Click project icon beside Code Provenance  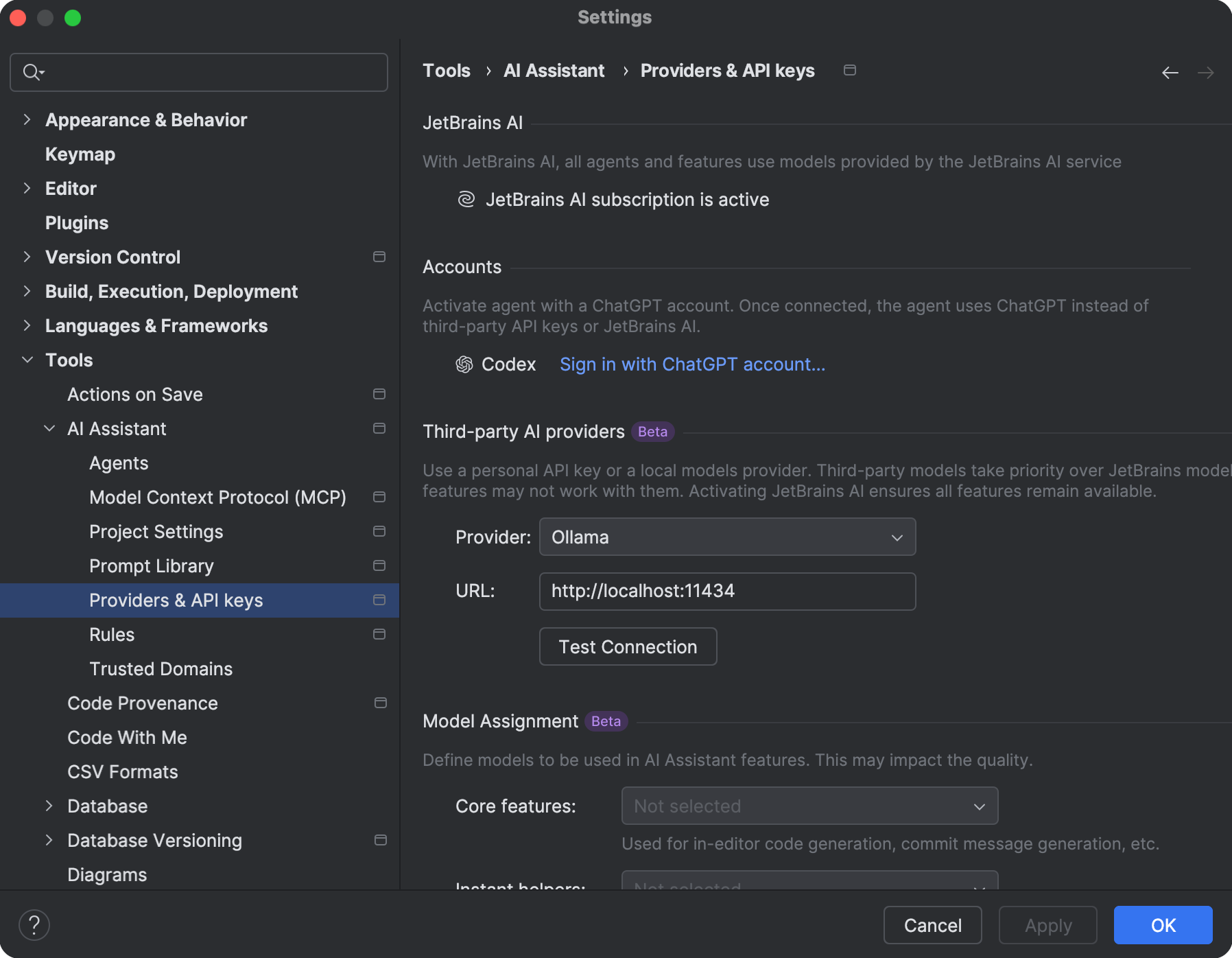[x=381, y=703]
